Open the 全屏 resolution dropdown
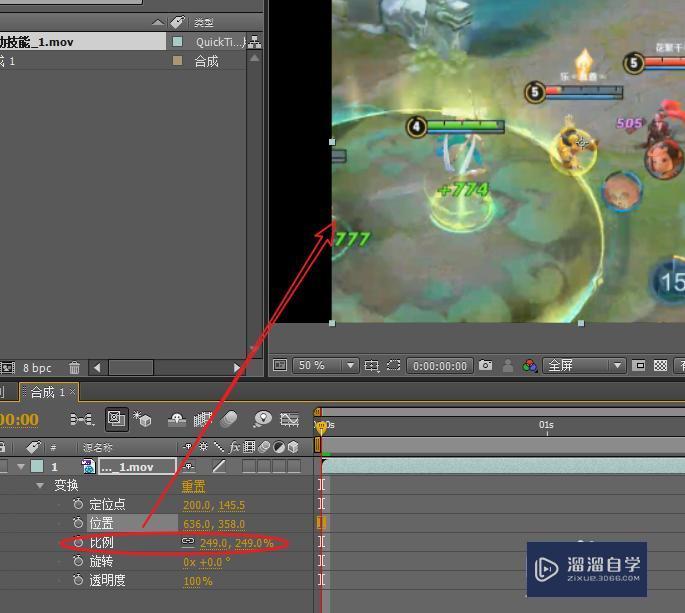Image resolution: width=685 pixels, height=613 pixels. [x=584, y=365]
